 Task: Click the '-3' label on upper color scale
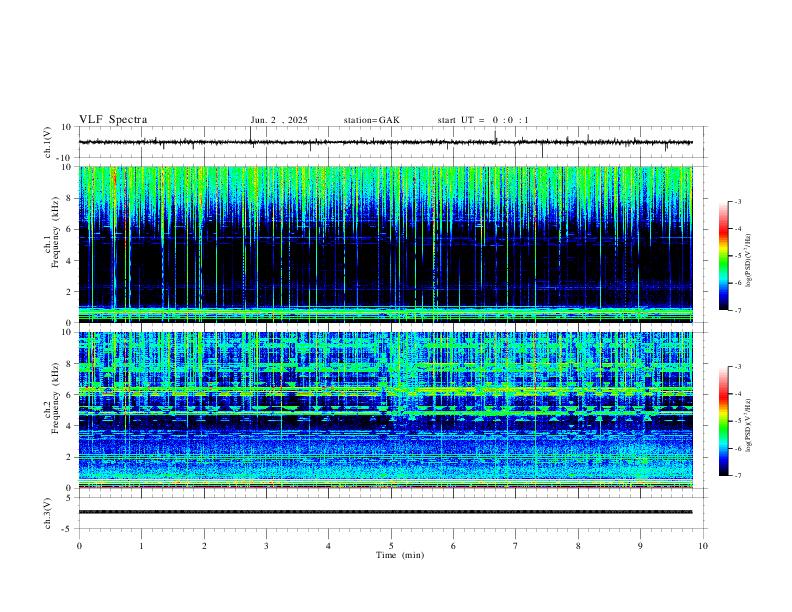tap(737, 201)
